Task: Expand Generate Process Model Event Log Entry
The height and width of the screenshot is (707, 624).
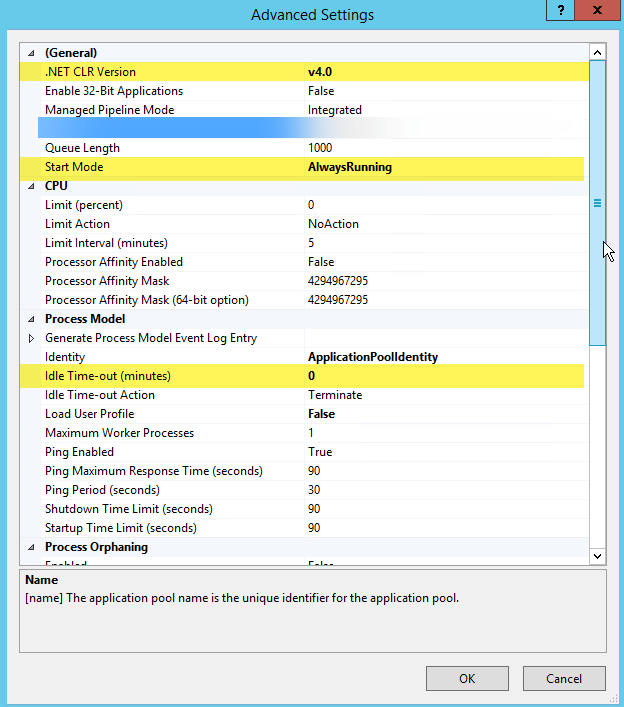Action: (31, 338)
